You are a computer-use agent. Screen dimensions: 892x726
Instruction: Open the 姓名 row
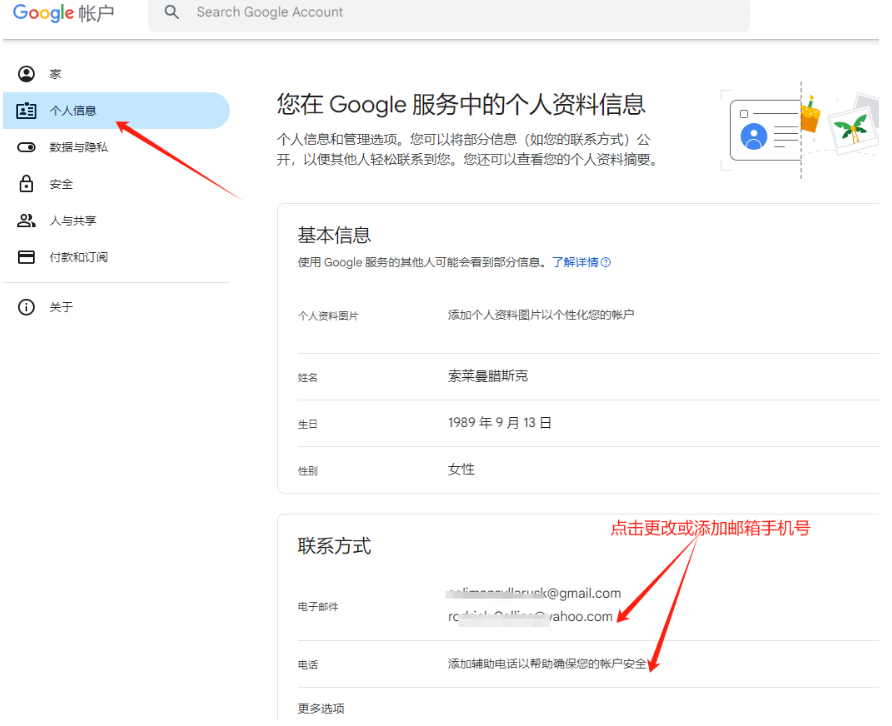(x=588, y=377)
